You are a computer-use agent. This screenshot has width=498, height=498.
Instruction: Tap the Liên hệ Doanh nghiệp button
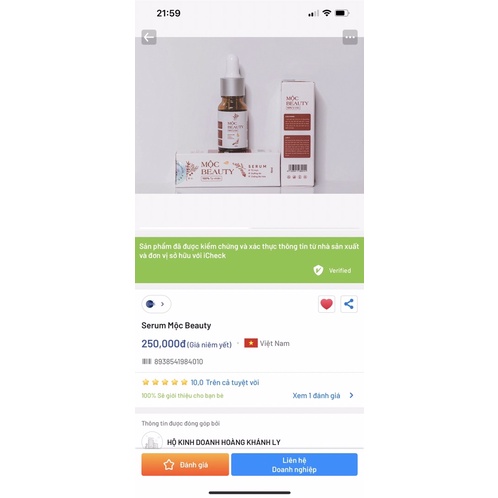pos(294,464)
